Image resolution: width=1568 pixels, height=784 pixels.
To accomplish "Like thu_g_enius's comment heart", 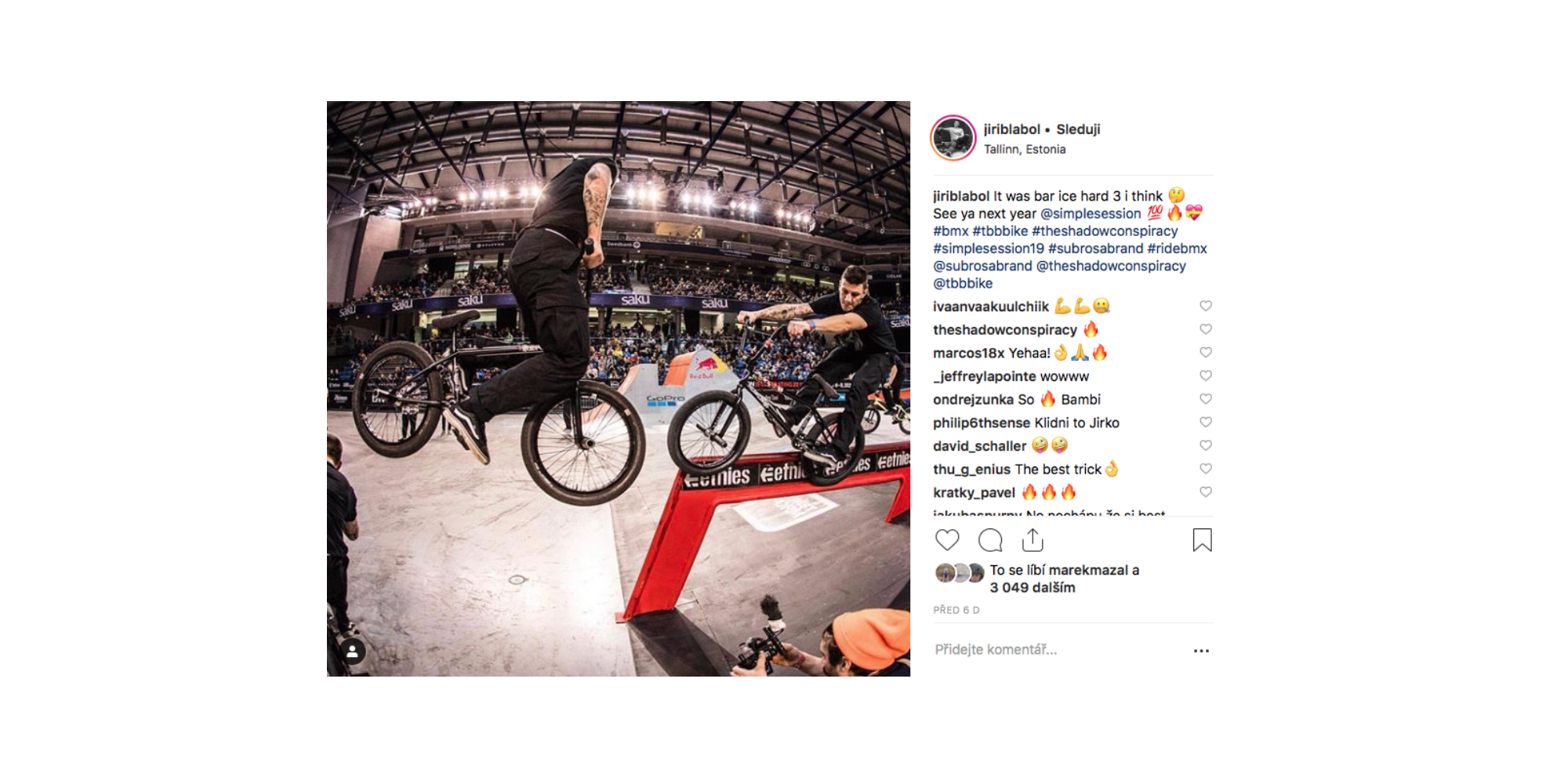I will (1206, 469).
